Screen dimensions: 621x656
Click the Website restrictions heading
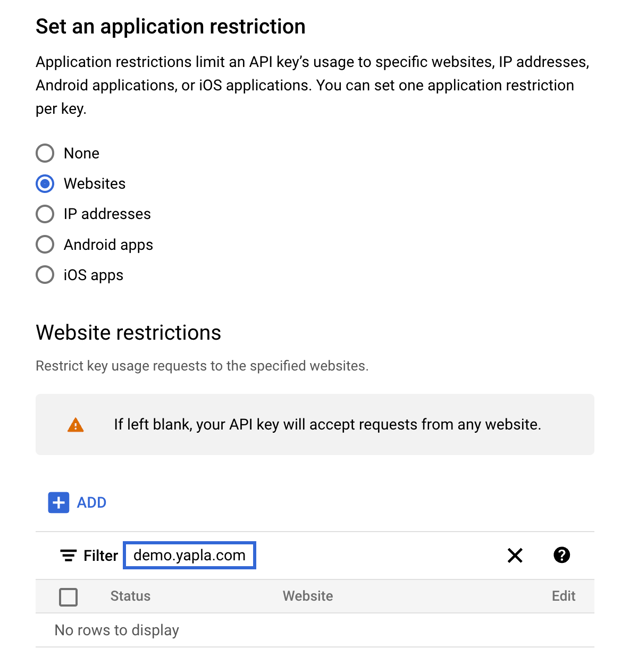click(128, 332)
